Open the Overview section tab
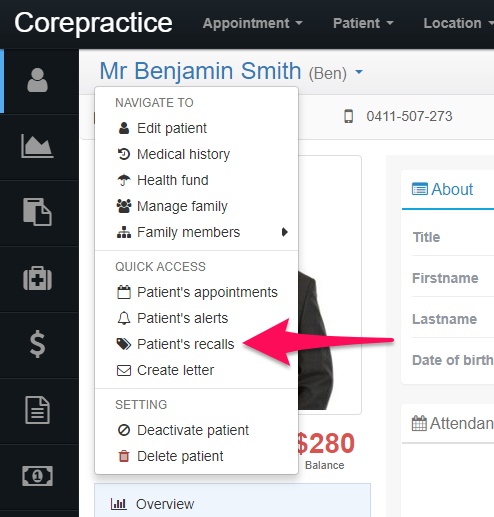Screen dimensions: 494x517 (232, 504)
